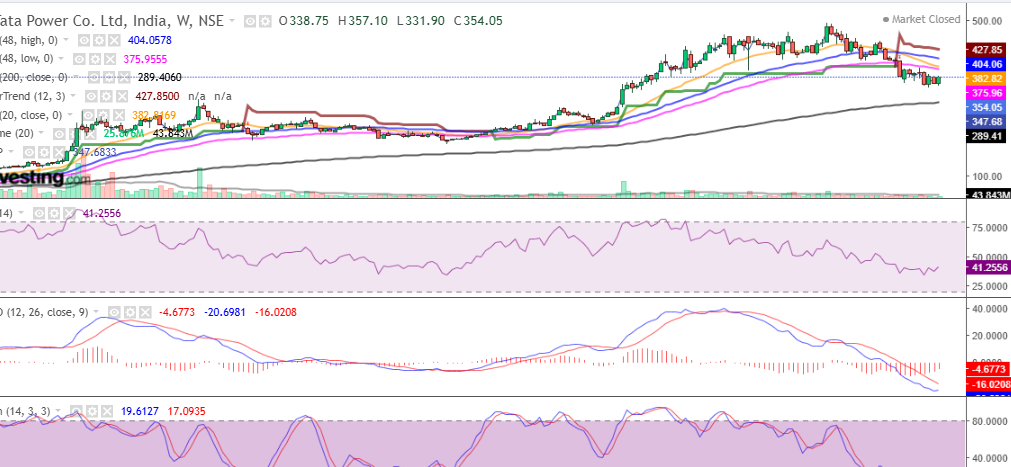The image size is (1011, 467).
Task: Hide the (48, low, 0) indicator line
Action: point(79,59)
